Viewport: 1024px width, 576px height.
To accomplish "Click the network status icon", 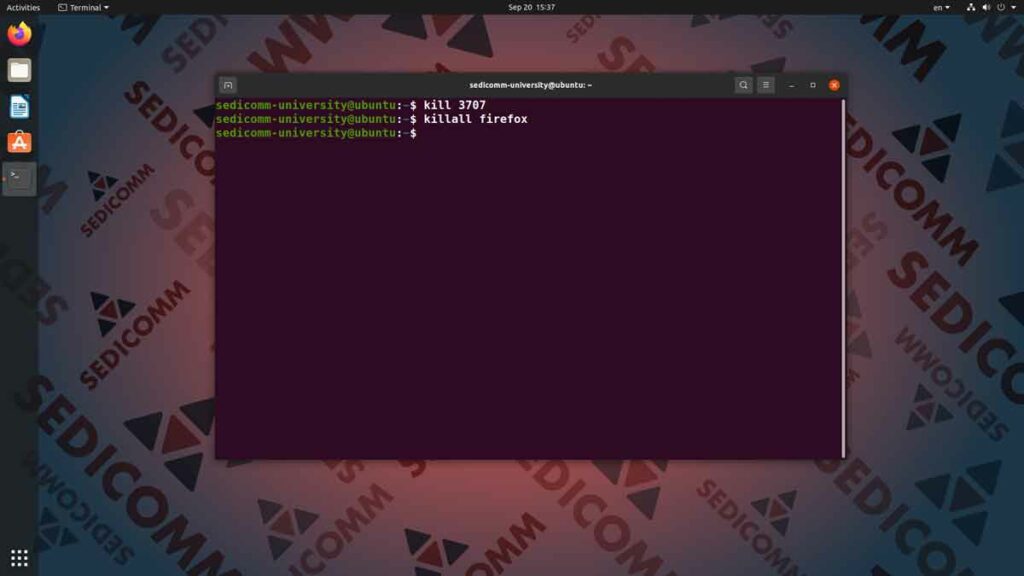I will click(970, 7).
